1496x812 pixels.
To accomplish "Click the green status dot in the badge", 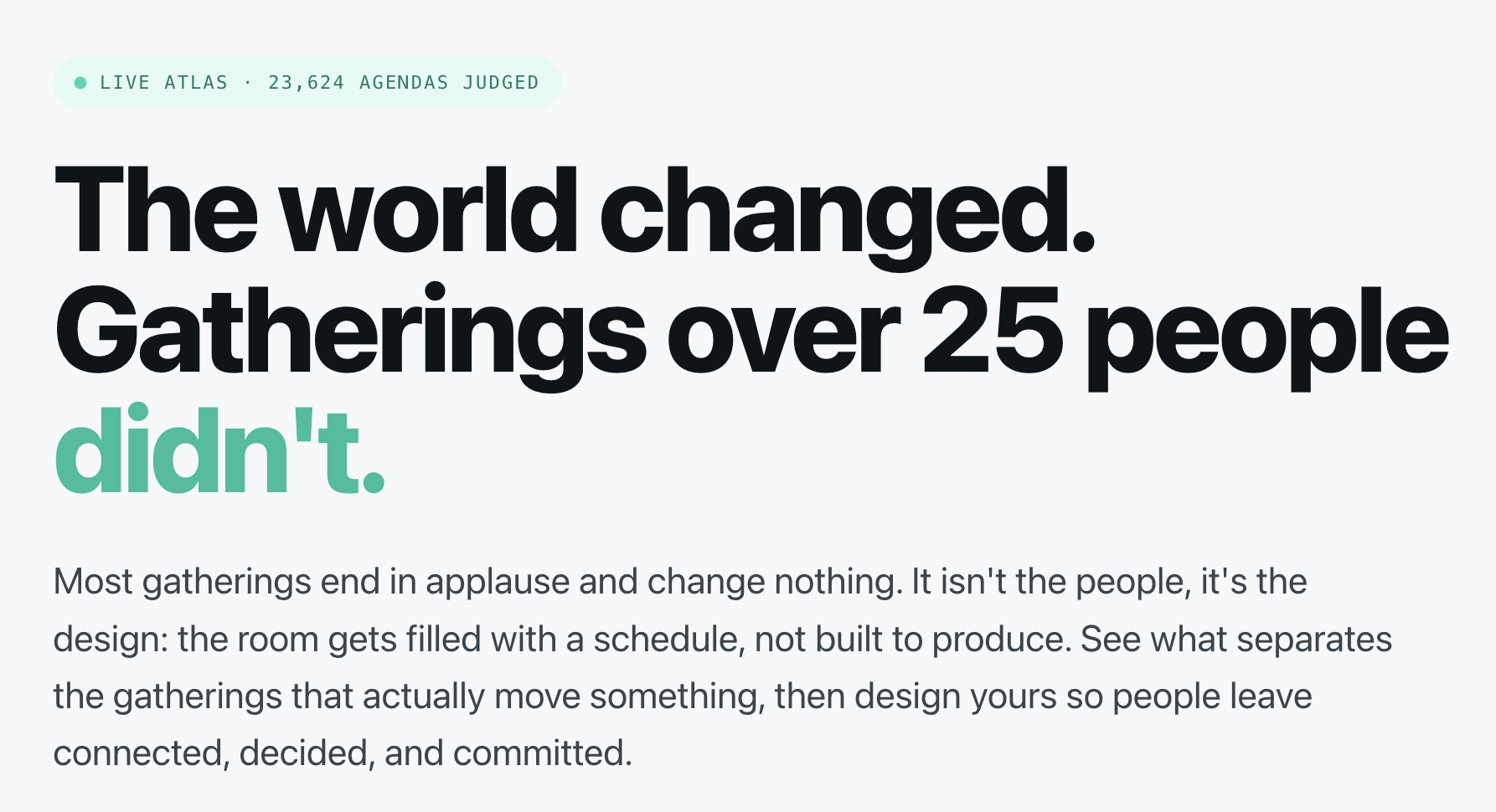I will coord(80,83).
